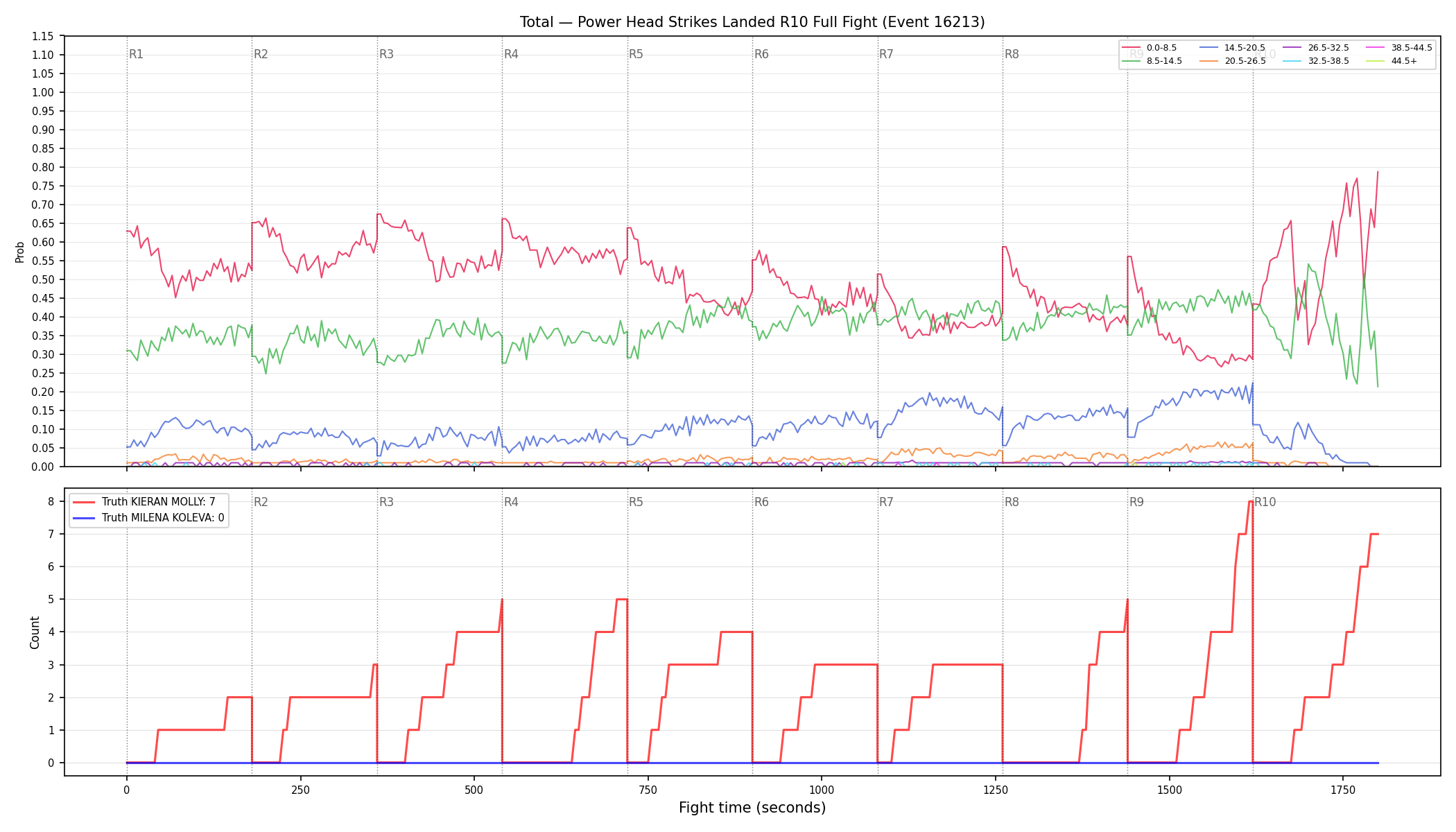Click the R7 label in the count plot

coord(886,502)
